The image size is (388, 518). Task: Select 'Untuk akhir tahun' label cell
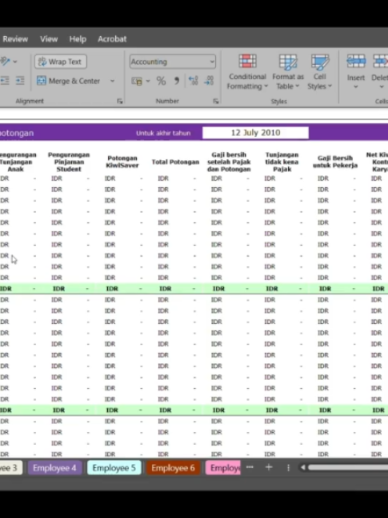tap(163, 133)
